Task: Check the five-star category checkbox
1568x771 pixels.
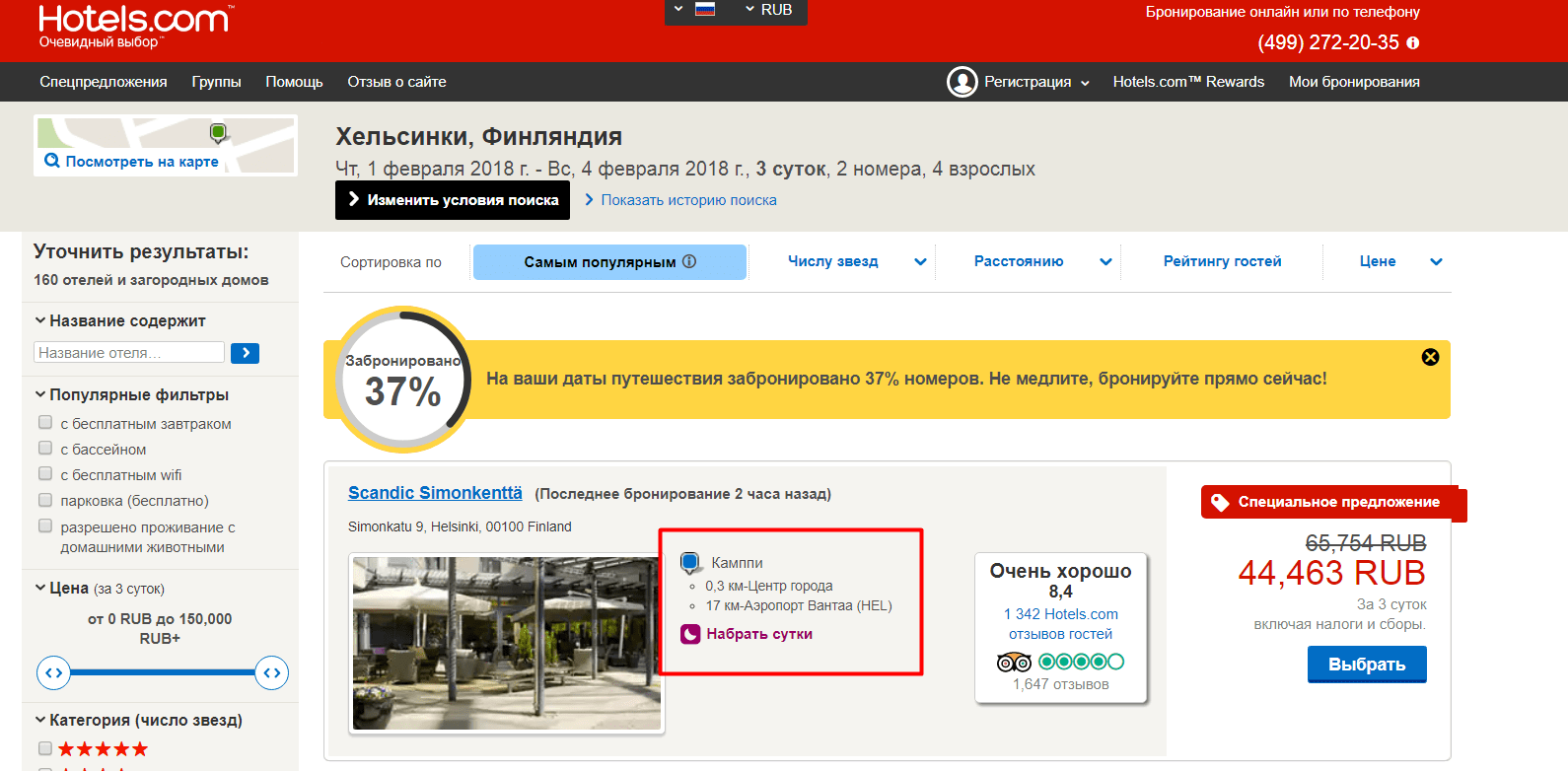Action: tap(45, 748)
